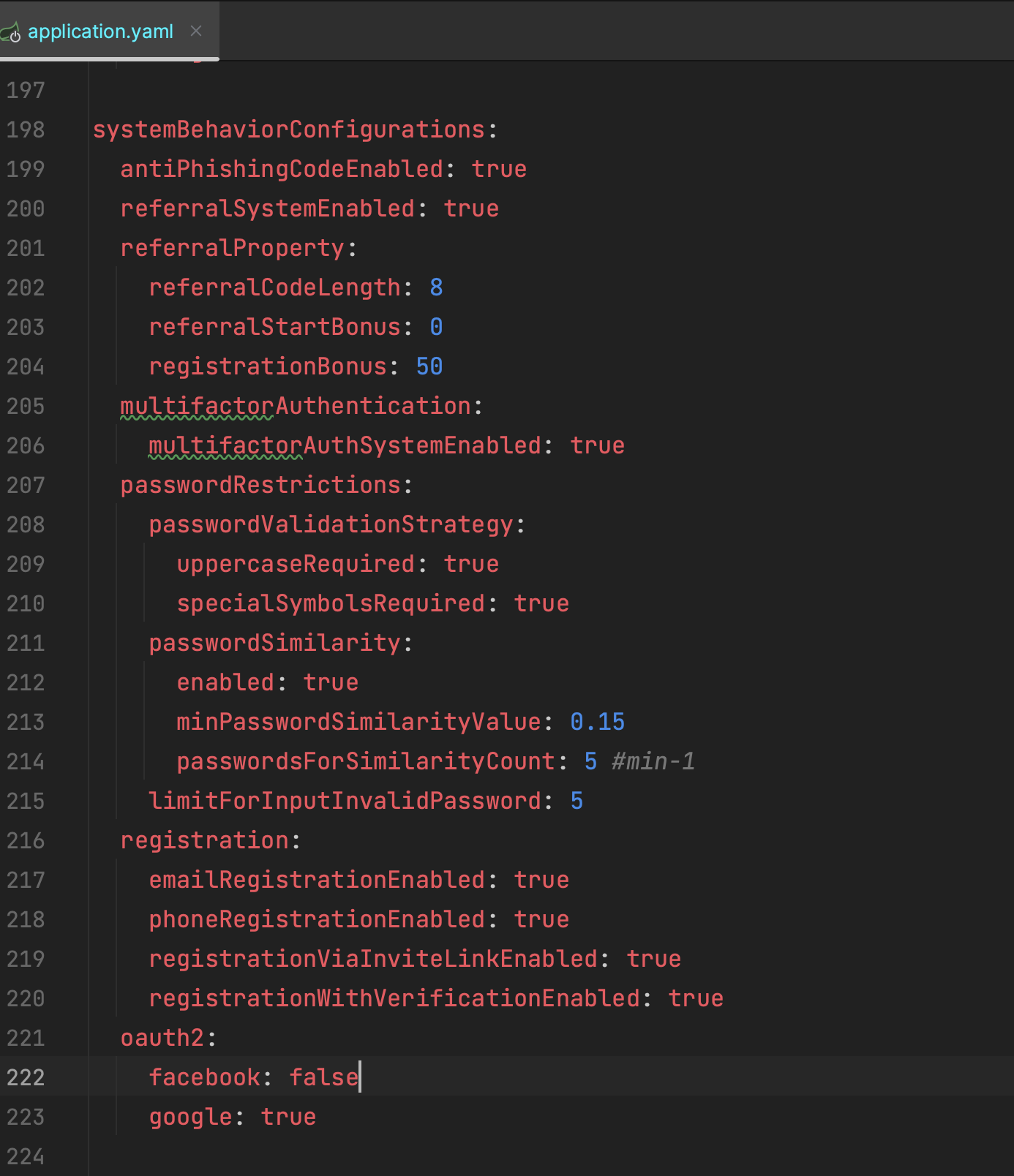The height and width of the screenshot is (1176, 1014).
Task: Click the Spring file icon on application.yaml tab
Action: [x=10, y=32]
